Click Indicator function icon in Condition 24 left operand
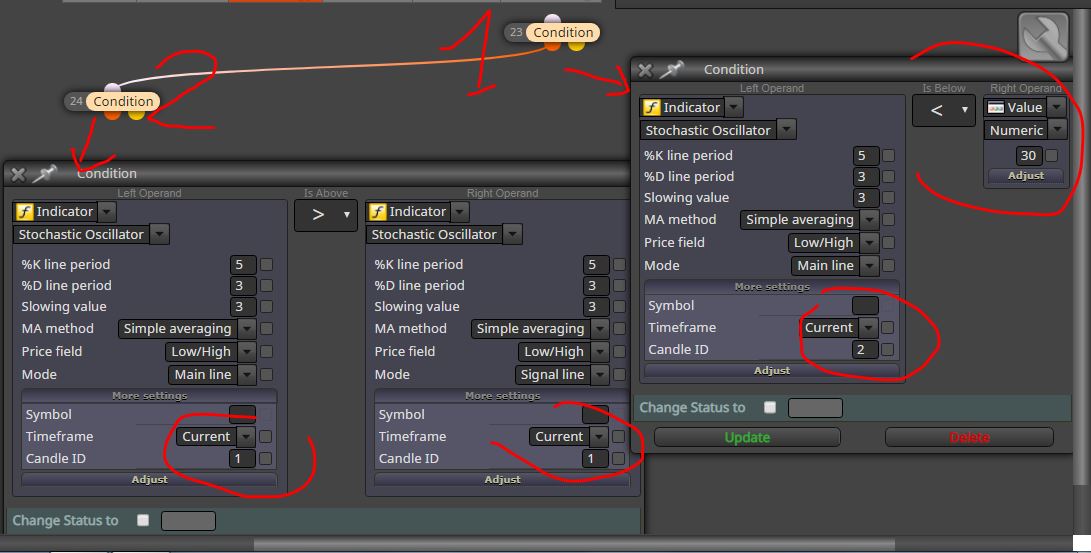Image resolution: width=1091 pixels, height=553 pixels. point(24,211)
